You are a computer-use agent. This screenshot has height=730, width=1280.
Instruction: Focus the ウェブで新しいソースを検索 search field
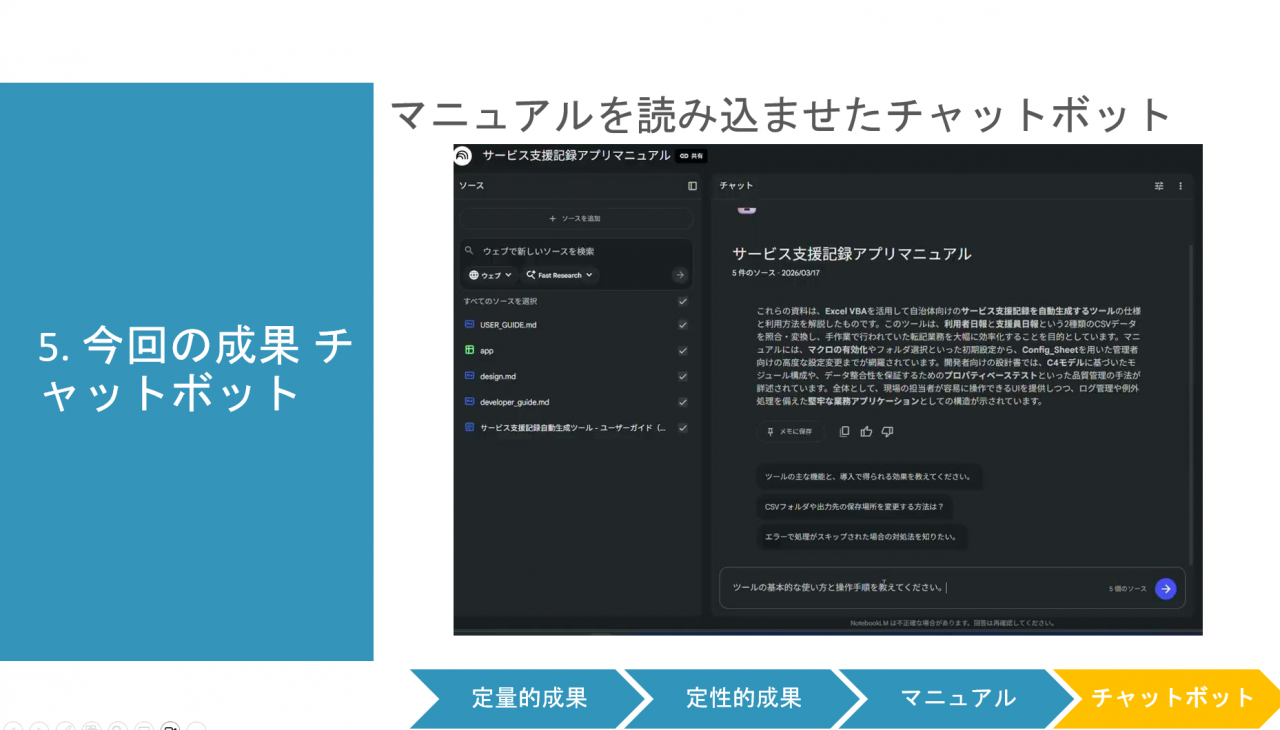pos(576,251)
